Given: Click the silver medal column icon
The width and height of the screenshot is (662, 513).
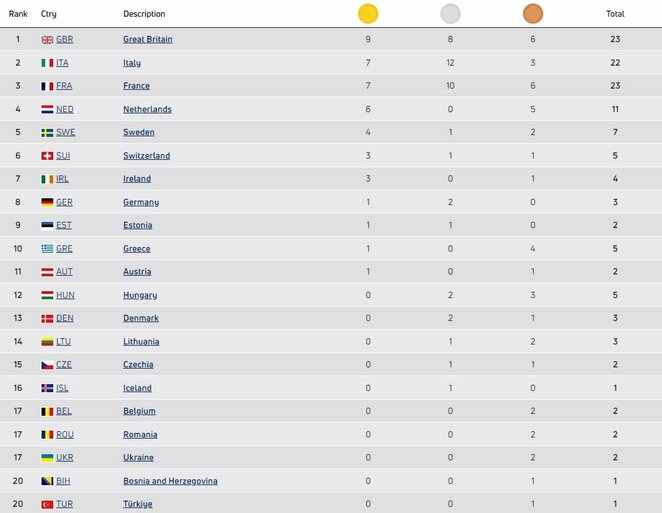Looking at the screenshot, I should pyautogui.click(x=451, y=14).
